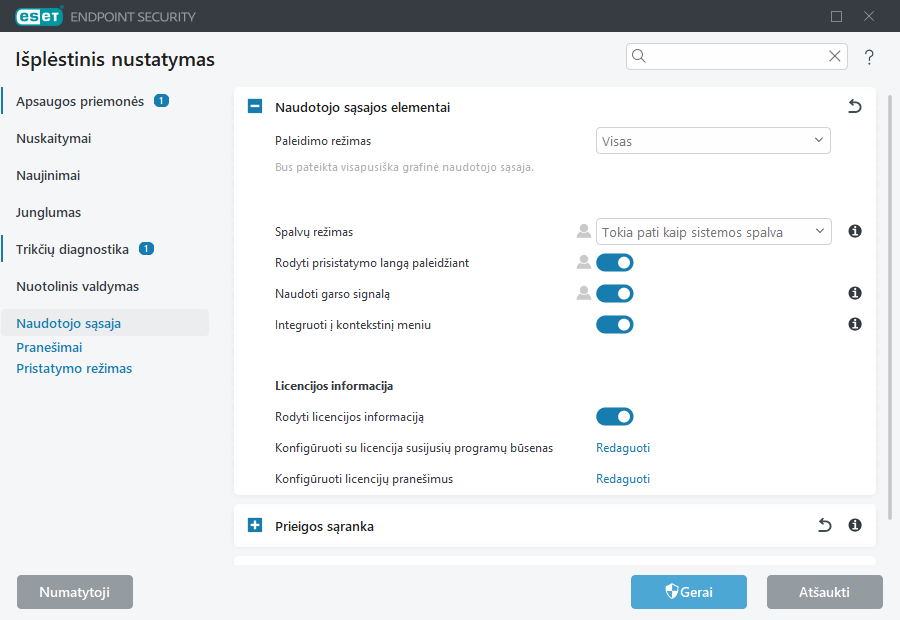Click the badge on Apsaugos priemonės
Image resolution: width=900 pixels, height=620 pixels.
(x=161, y=100)
